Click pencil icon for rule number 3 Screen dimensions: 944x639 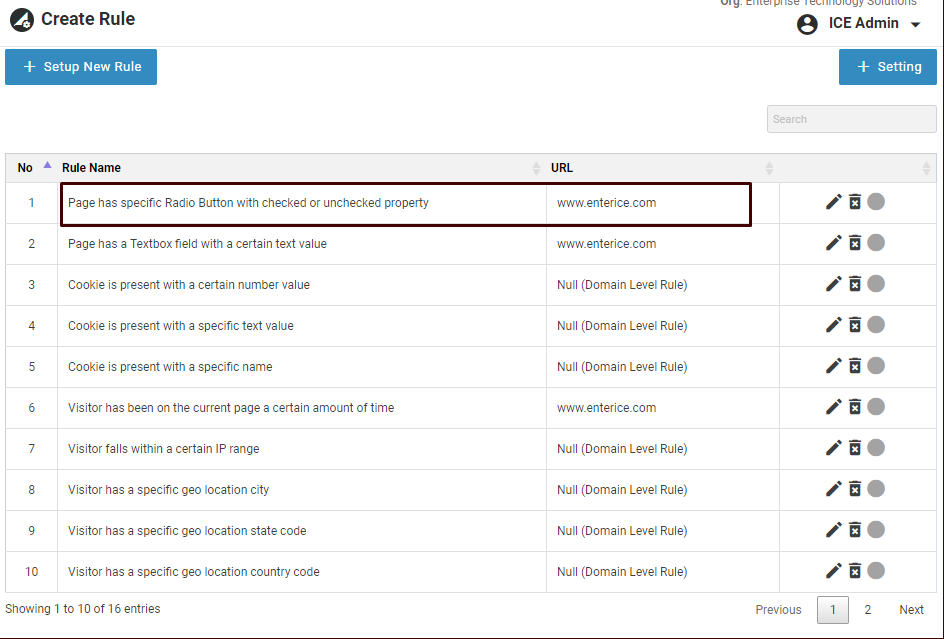pyautogui.click(x=833, y=284)
